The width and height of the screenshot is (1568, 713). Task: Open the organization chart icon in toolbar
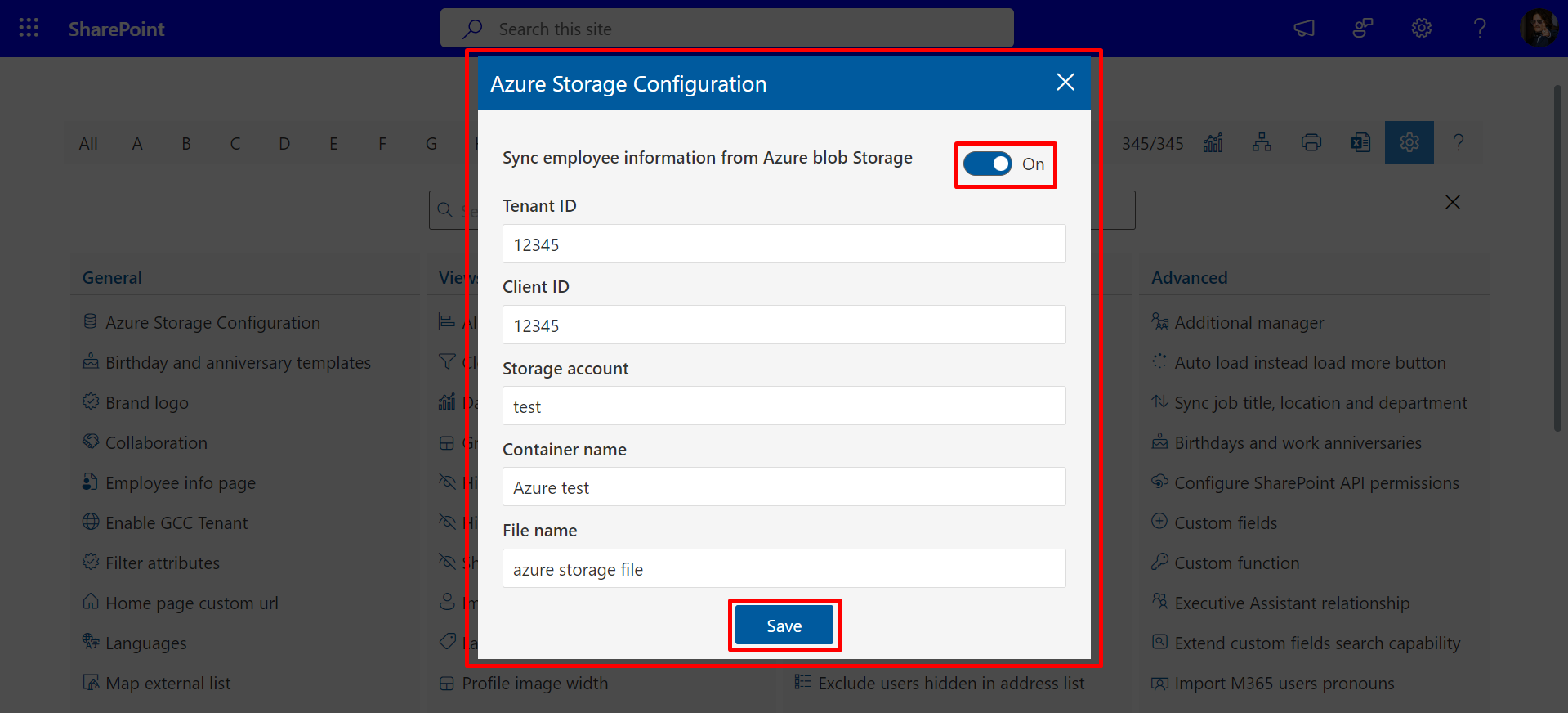[x=1262, y=143]
